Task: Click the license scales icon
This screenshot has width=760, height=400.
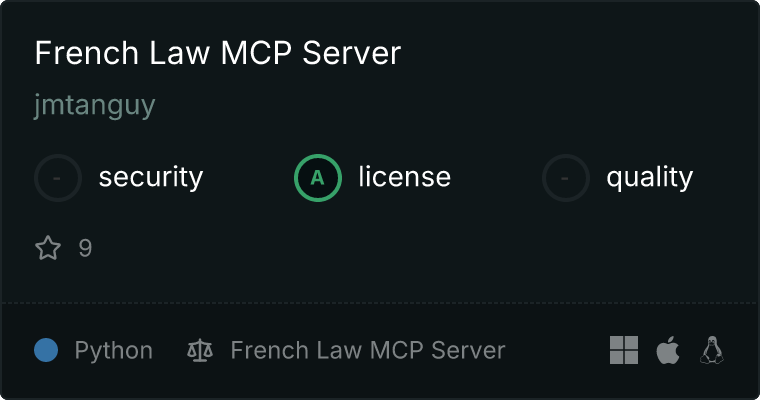Action: [200, 350]
